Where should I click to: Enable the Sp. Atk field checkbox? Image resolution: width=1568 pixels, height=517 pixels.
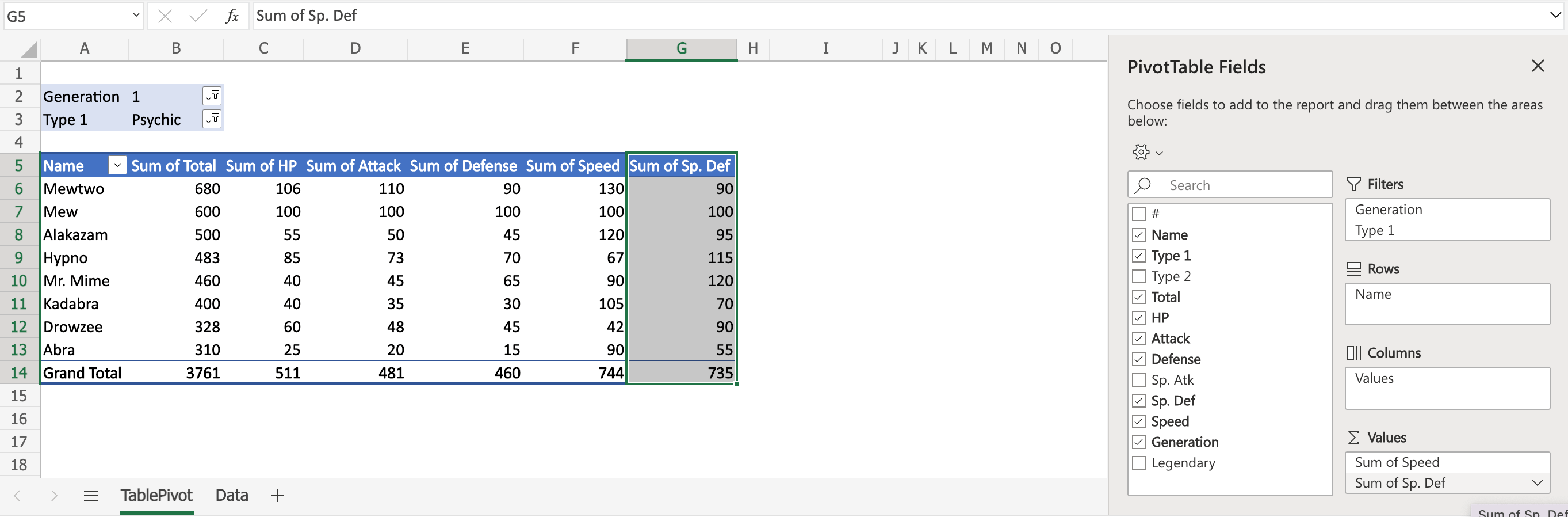point(1138,380)
